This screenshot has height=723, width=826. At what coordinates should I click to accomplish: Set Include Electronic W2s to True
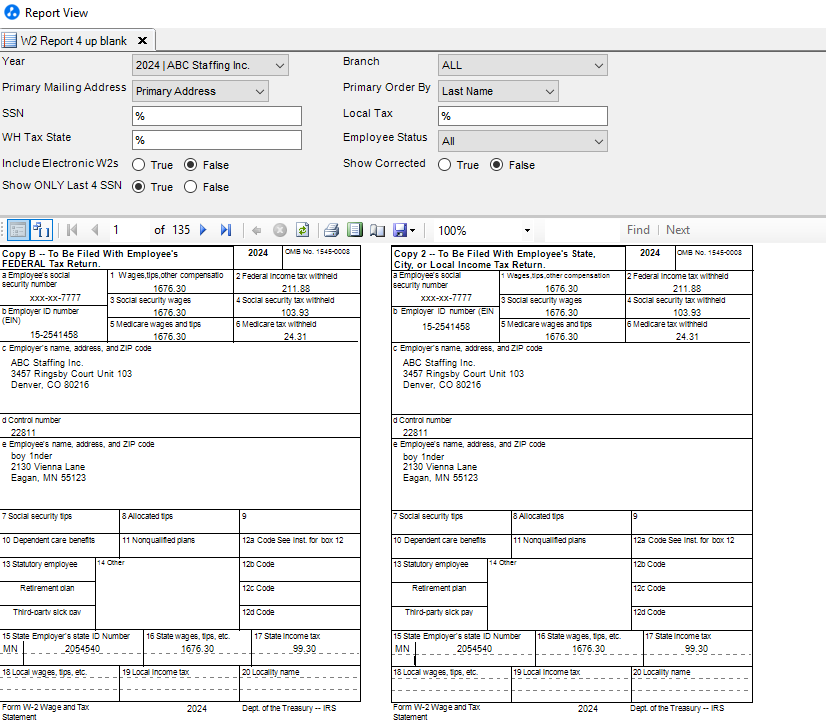coord(139,165)
